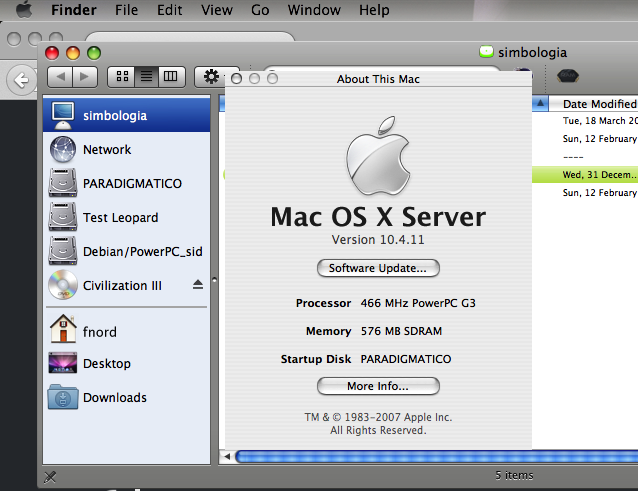
Task: Click the Software Update button
Action: [x=378, y=268]
